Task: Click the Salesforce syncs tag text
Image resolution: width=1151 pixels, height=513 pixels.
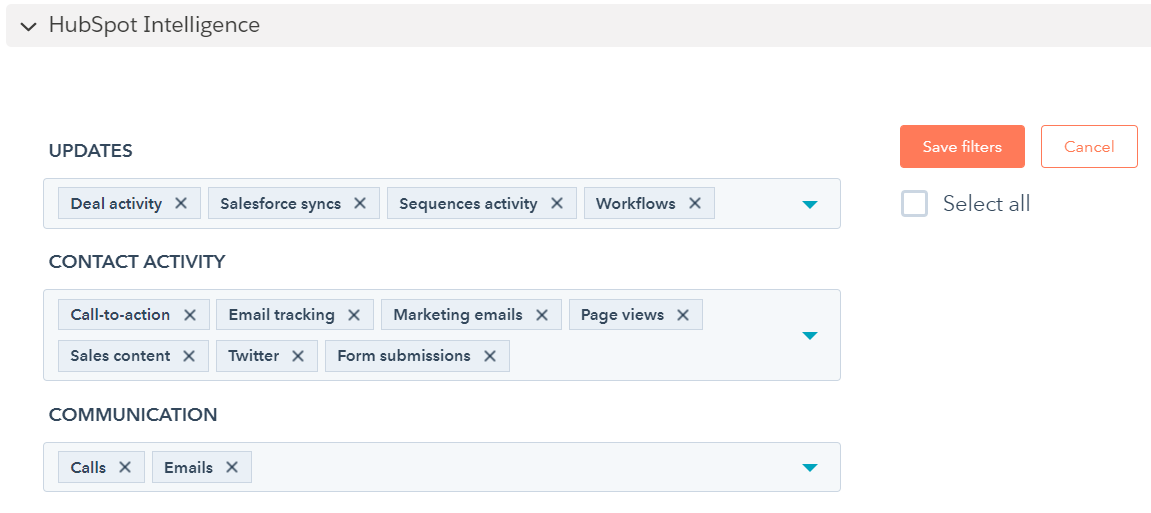Action: coord(280,203)
